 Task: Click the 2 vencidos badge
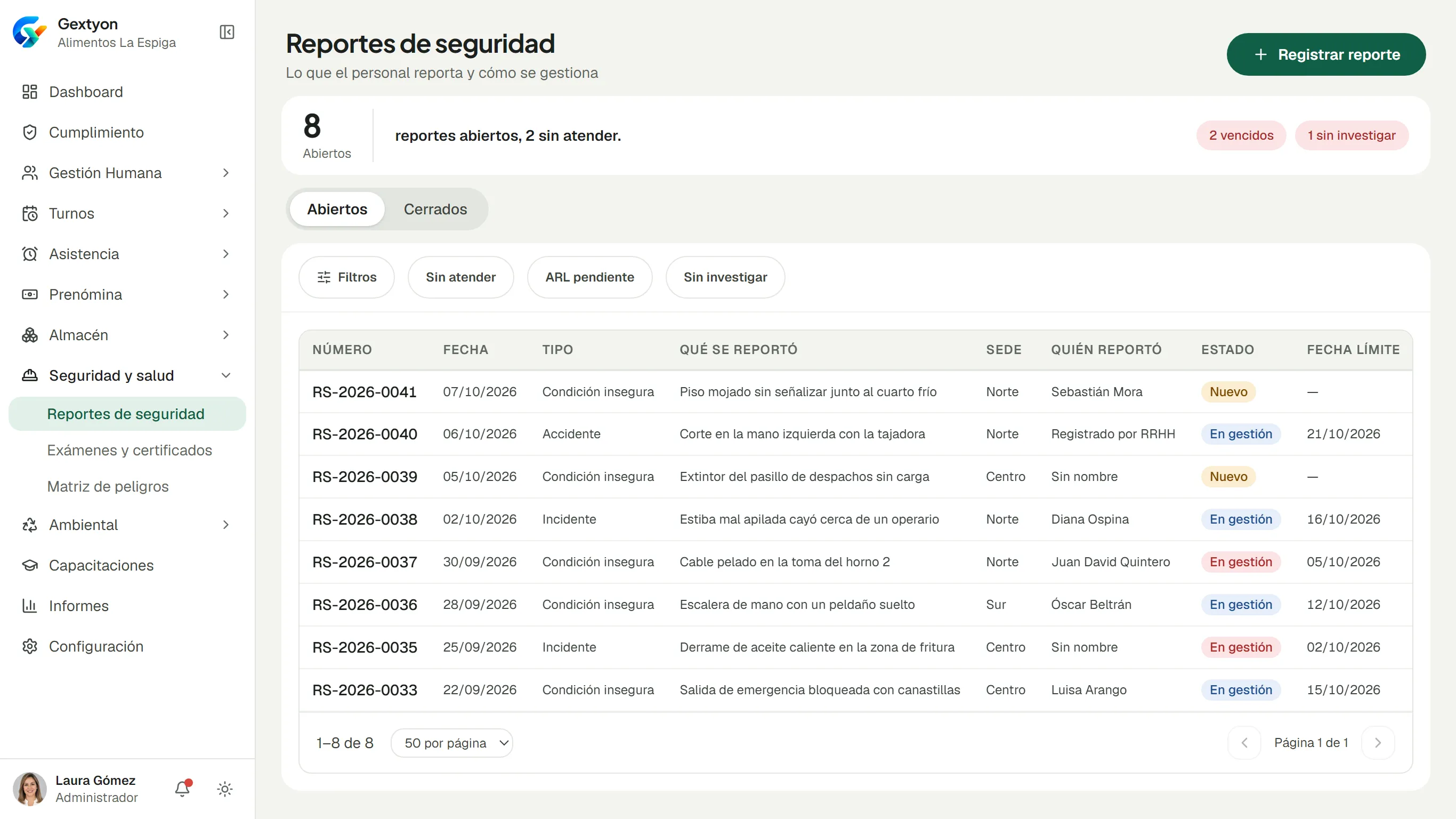click(1241, 135)
